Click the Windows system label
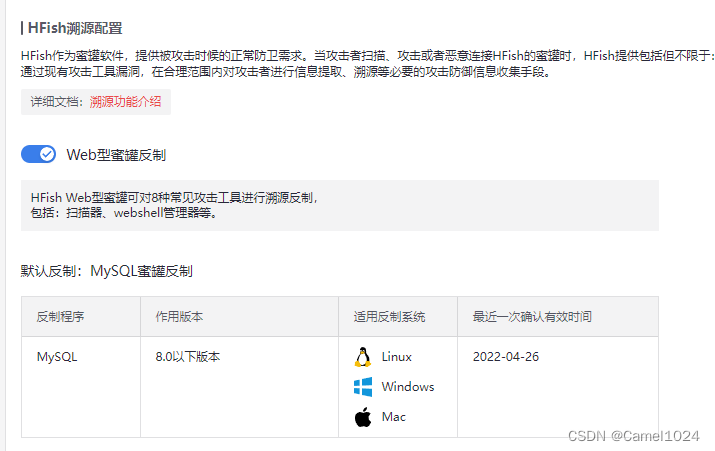The width and height of the screenshot is (715, 451). click(x=408, y=387)
